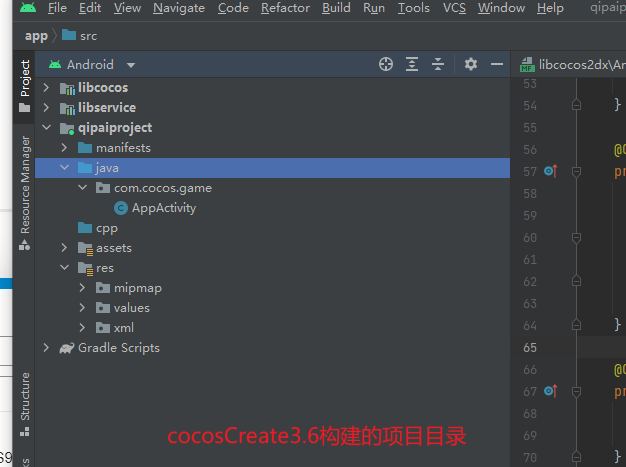626x467 pixels.
Task: Collapse the res folder
Action: (x=64, y=267)
